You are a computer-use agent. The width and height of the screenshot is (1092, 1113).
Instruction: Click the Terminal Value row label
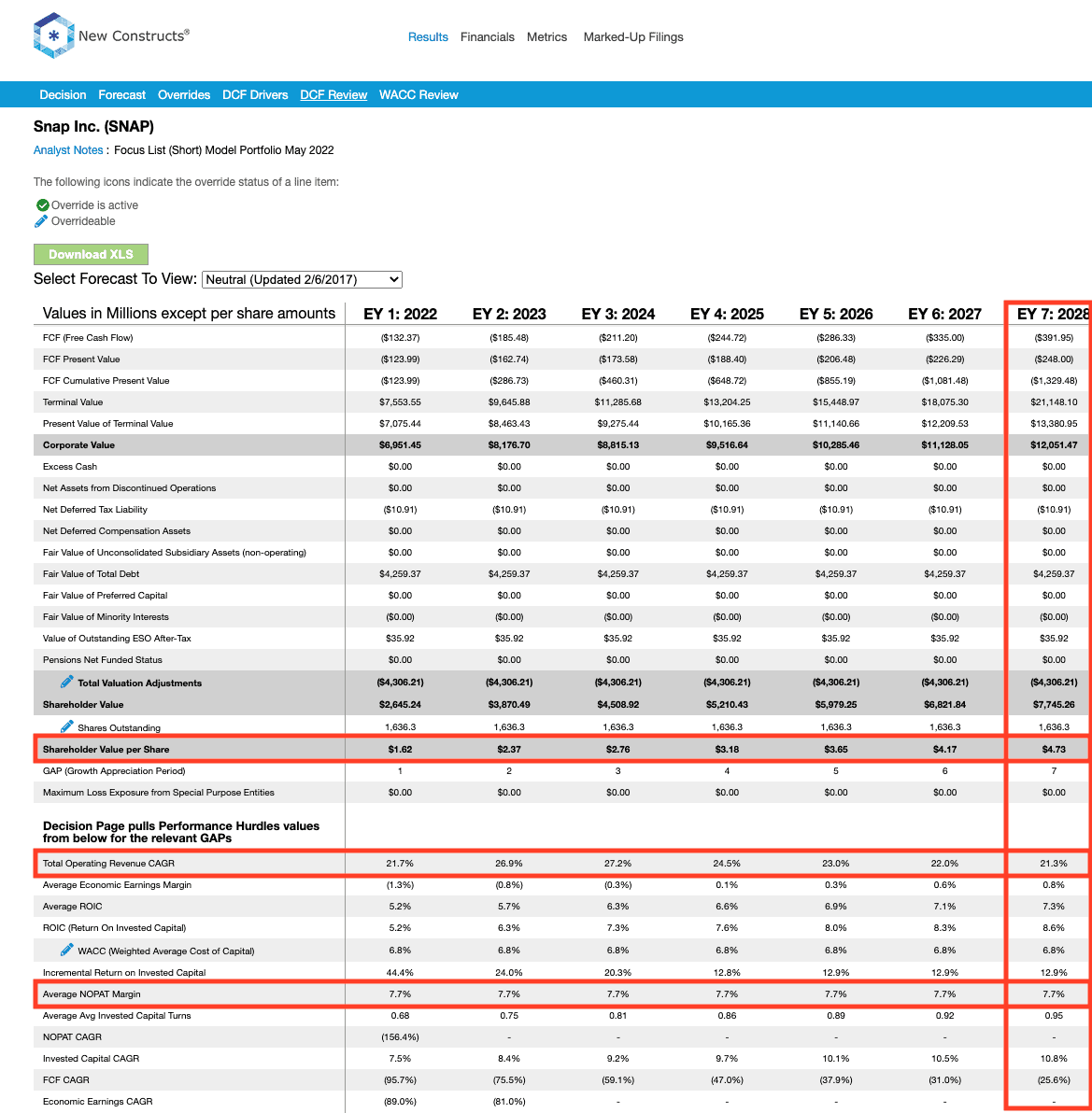(x=73, y=402)
